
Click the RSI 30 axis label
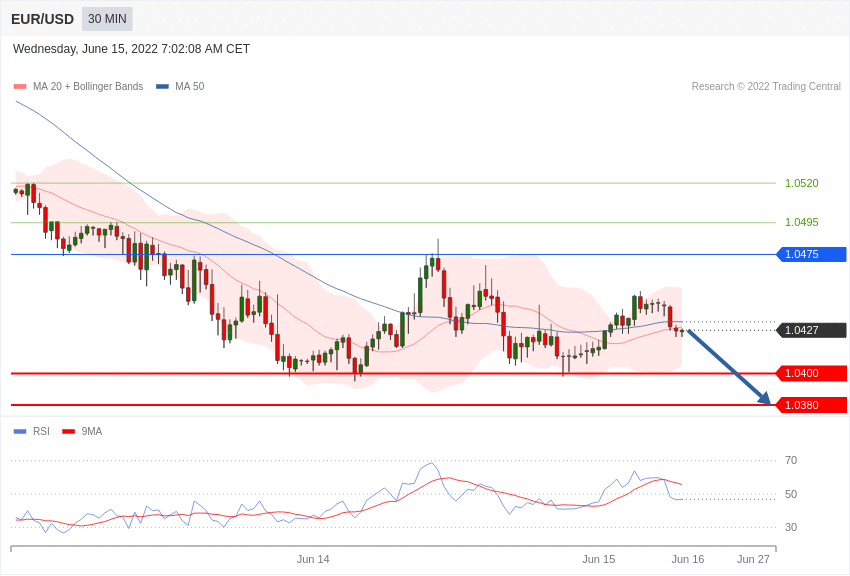tap(791, 527)
